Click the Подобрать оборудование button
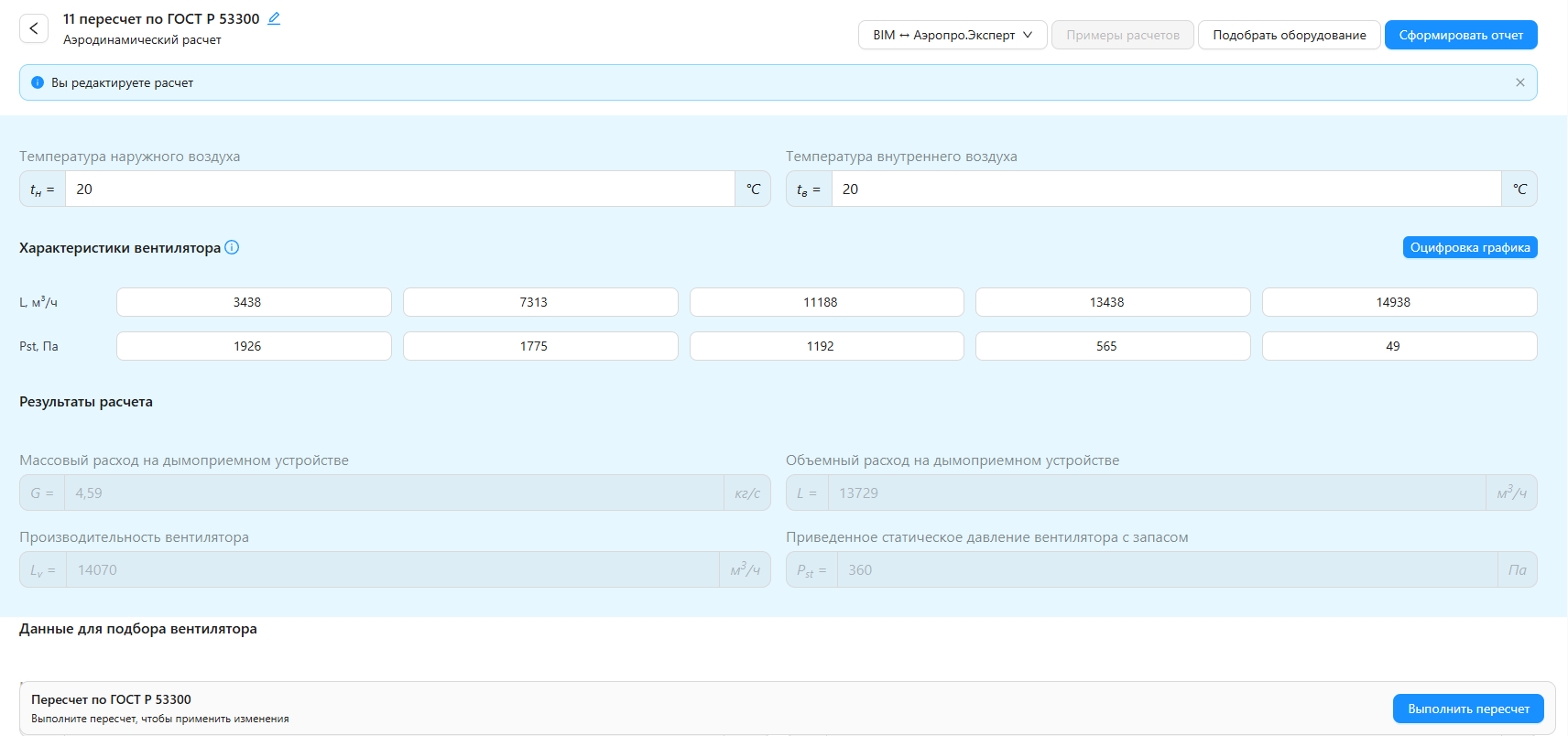Screen dimensions: 1568x736 coord(1289,35)
